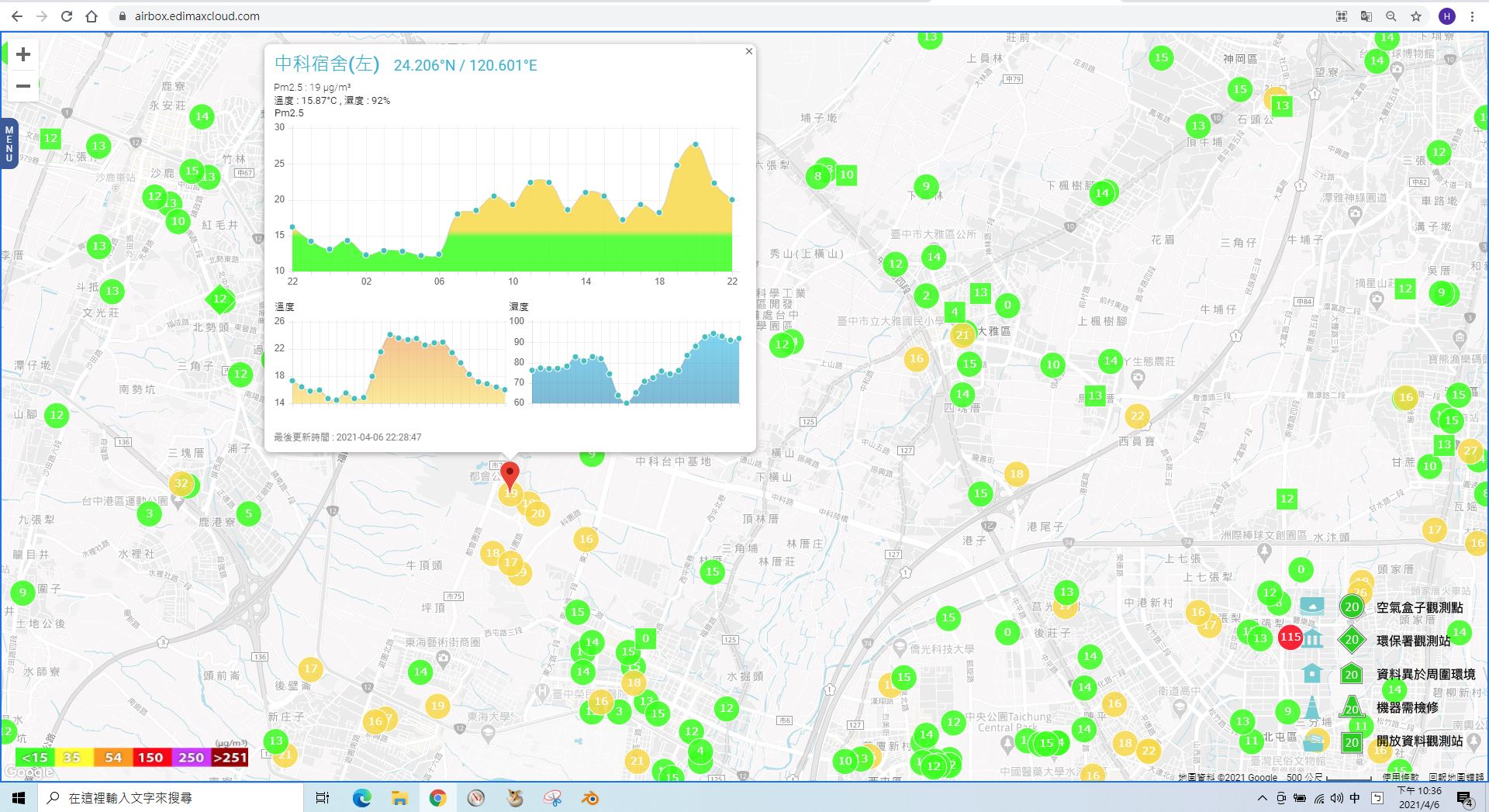Open the 使用條款 terms link
This screenshot has height=812, width=1489.
click(x=1400, y=776)
